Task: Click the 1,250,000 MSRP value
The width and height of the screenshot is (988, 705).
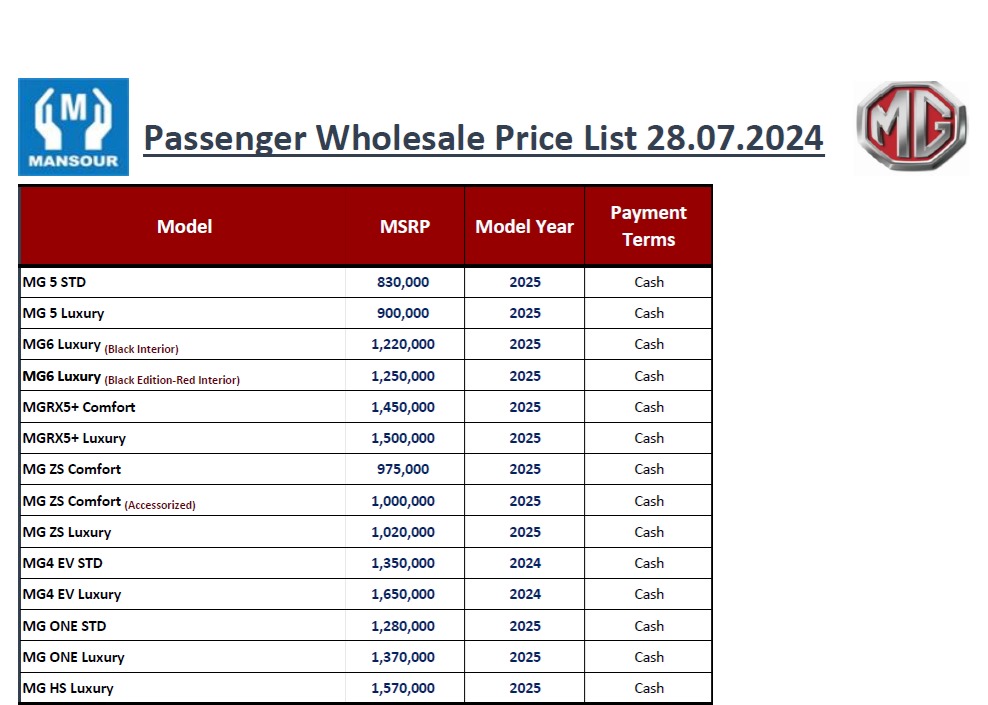Action: 403,376
